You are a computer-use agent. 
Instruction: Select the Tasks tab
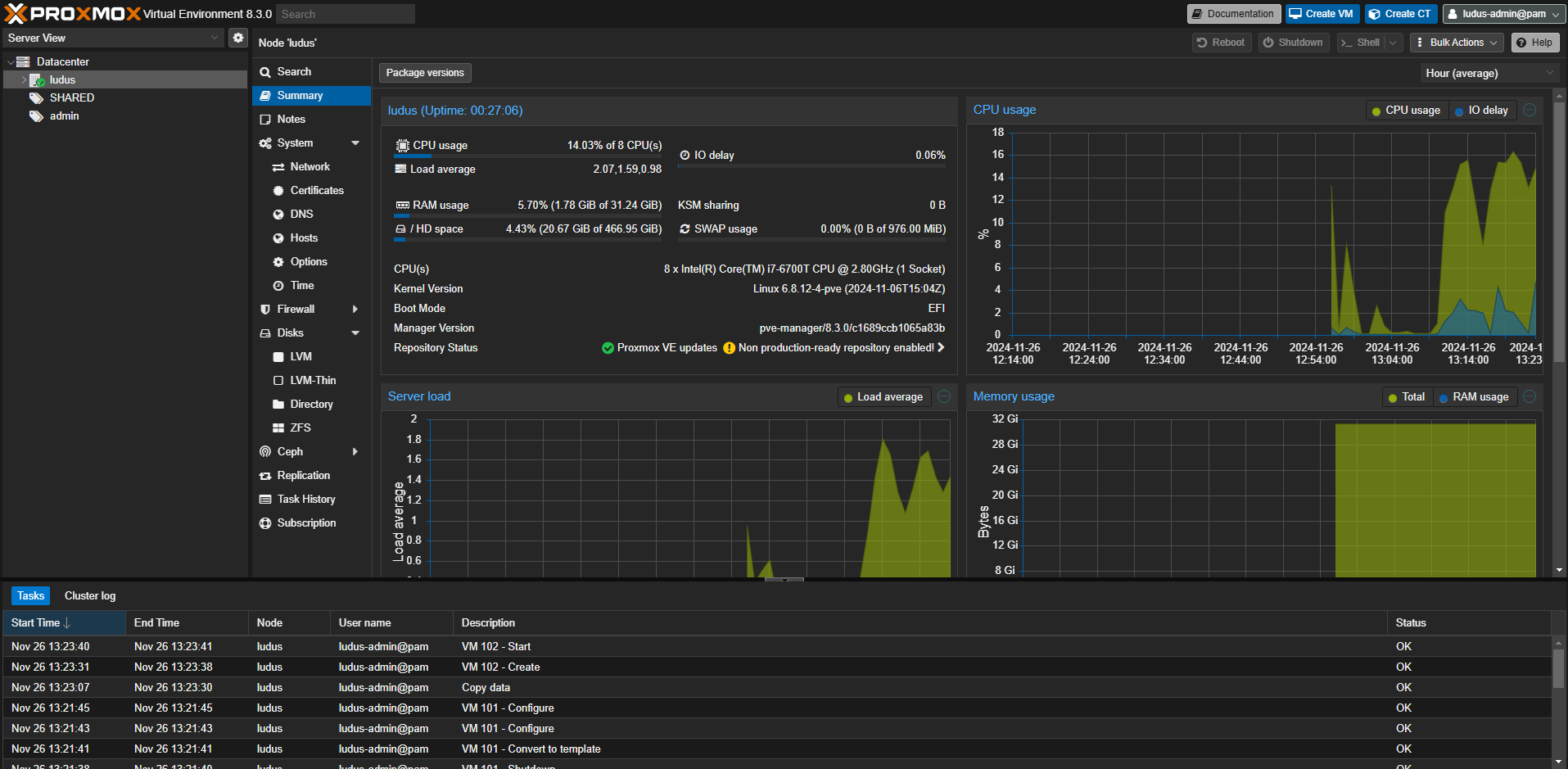pos(30,596)
